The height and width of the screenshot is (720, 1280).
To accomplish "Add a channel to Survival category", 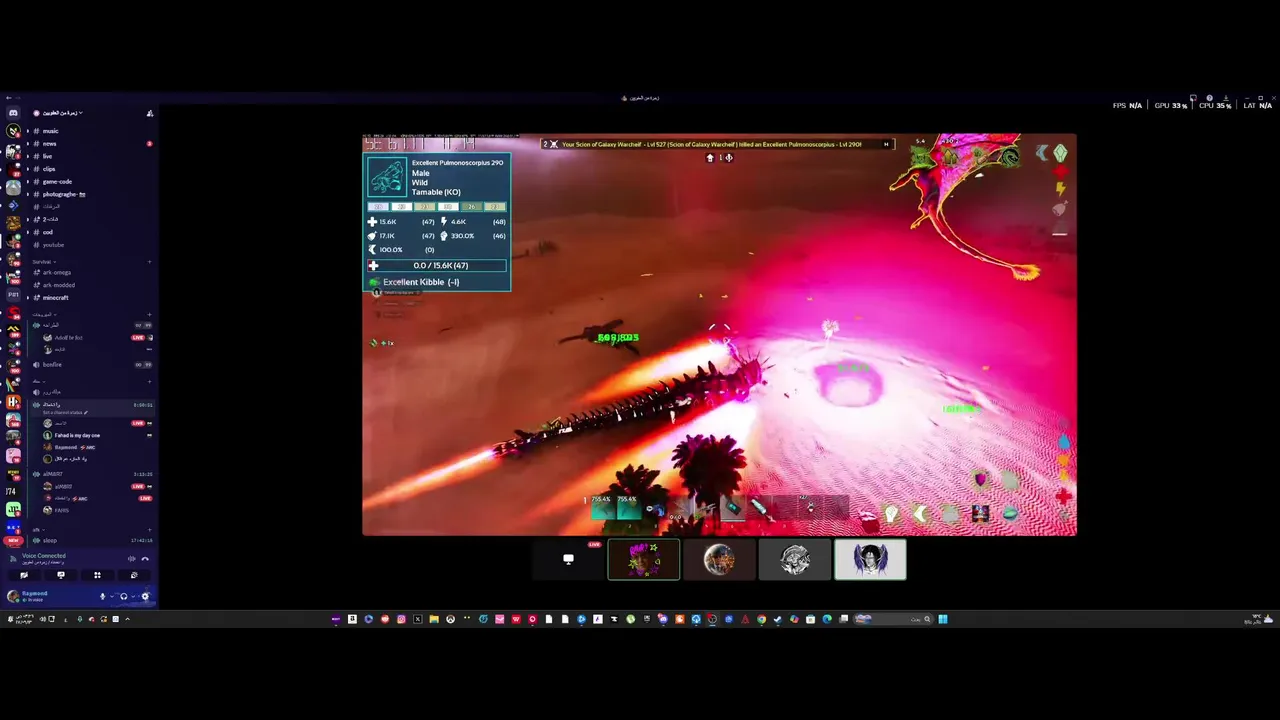I will coord(150,262).
